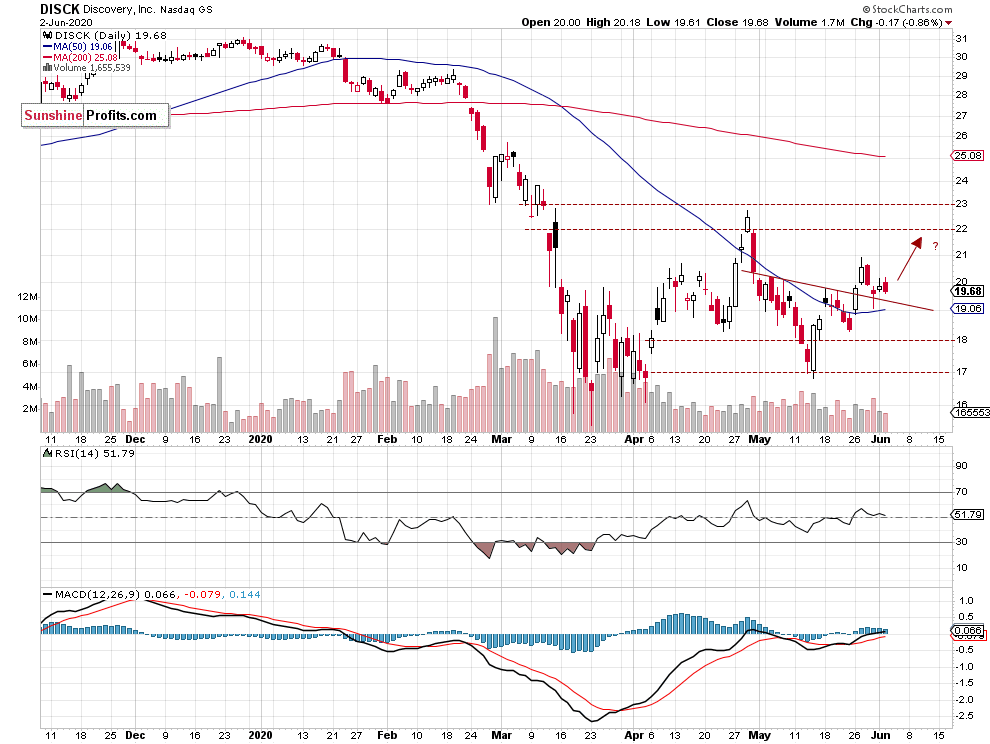990x744 pixels.
Task: Click the 'Volume 1,655,539' legend entry
Action: tap(92, 68)
